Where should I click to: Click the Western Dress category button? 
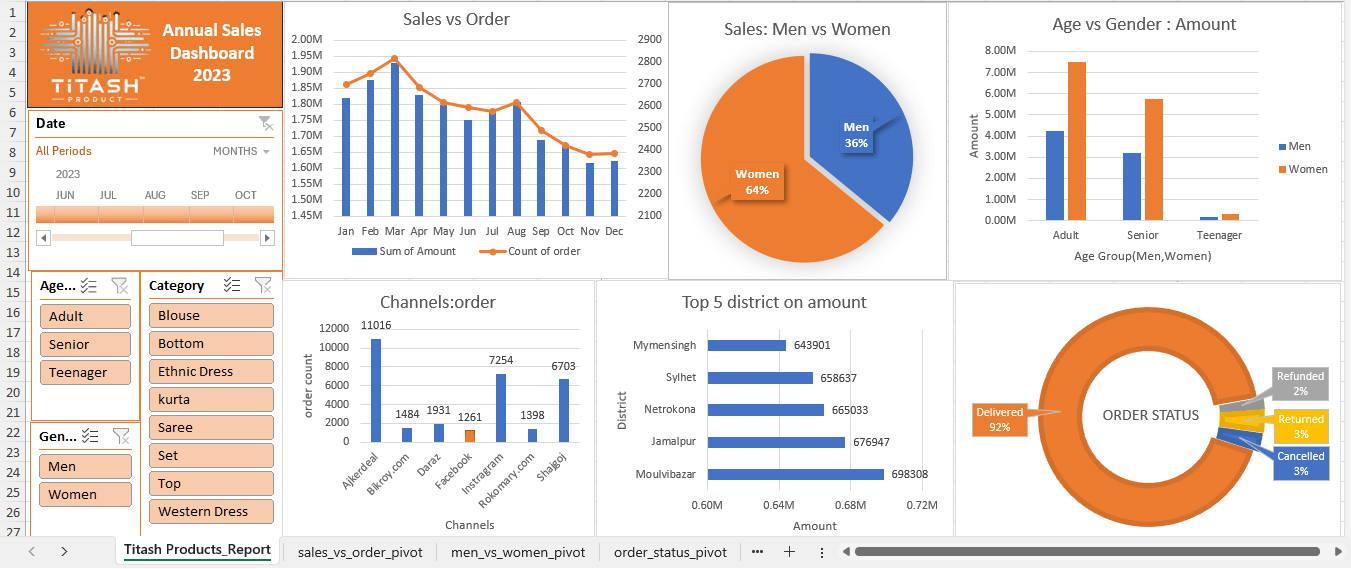pyautogui.click(x=211, y=511)
